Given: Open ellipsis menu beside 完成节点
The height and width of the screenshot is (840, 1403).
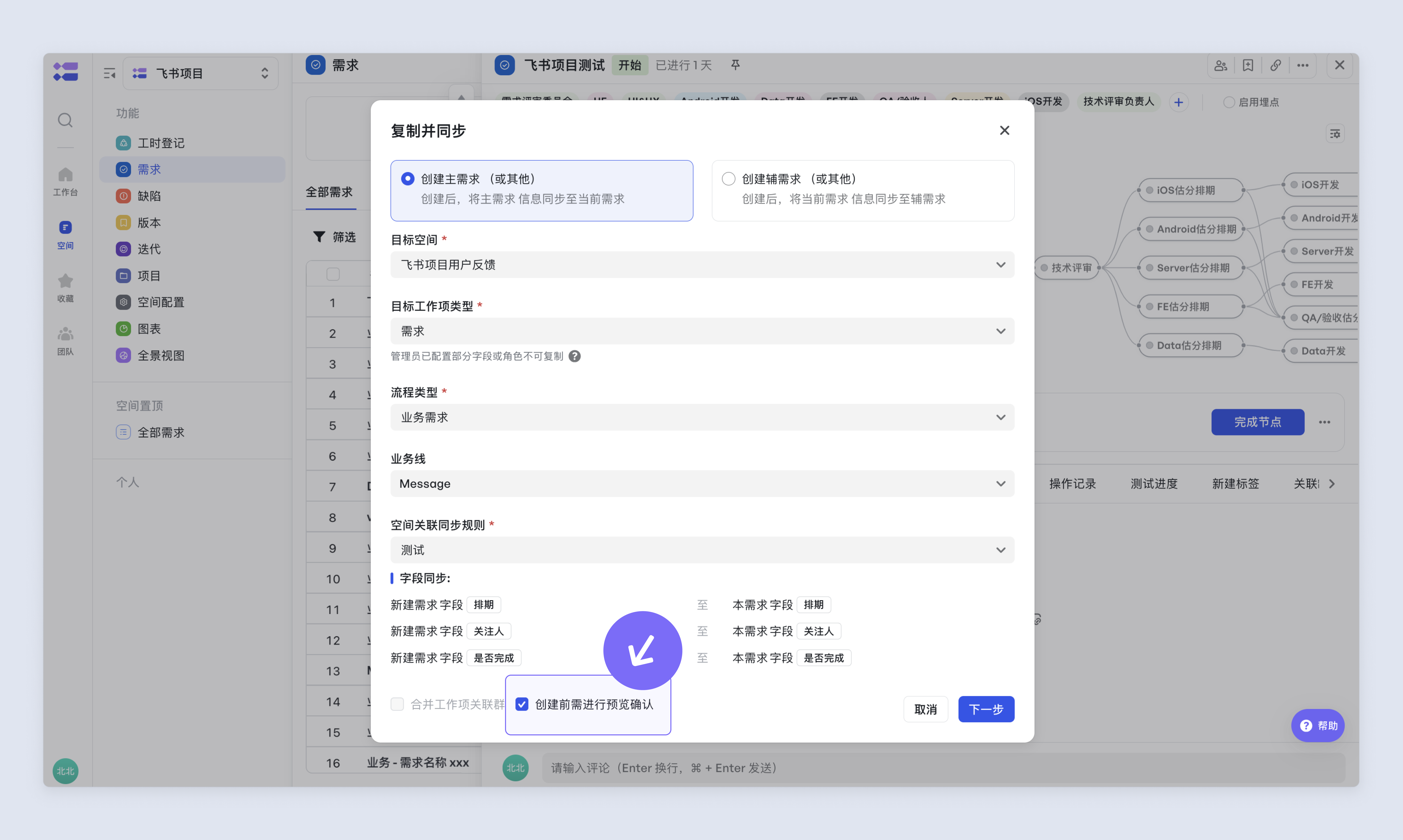Looking at the screenshot, I should (1324, 422).
